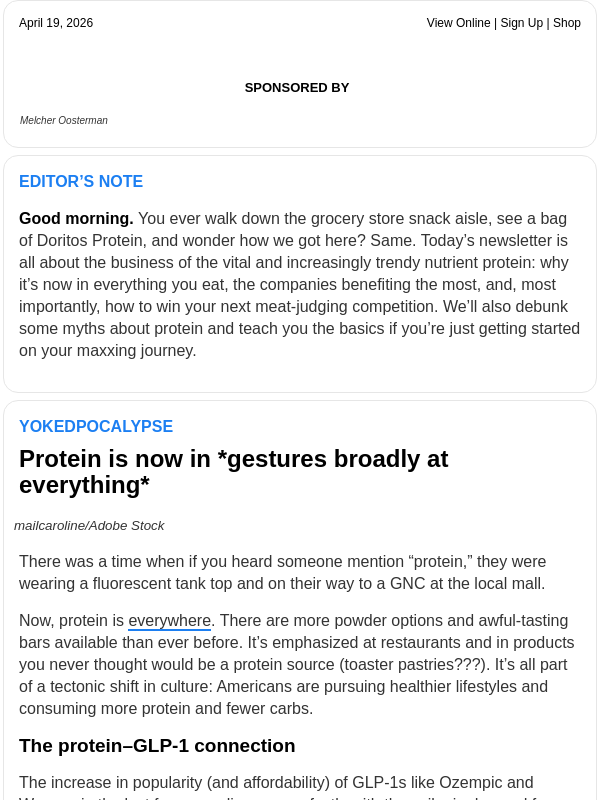The image size is (600, 800).
Task: Click the paragraph mentioning GNC at the mall
Action: (x=282, y=572)
